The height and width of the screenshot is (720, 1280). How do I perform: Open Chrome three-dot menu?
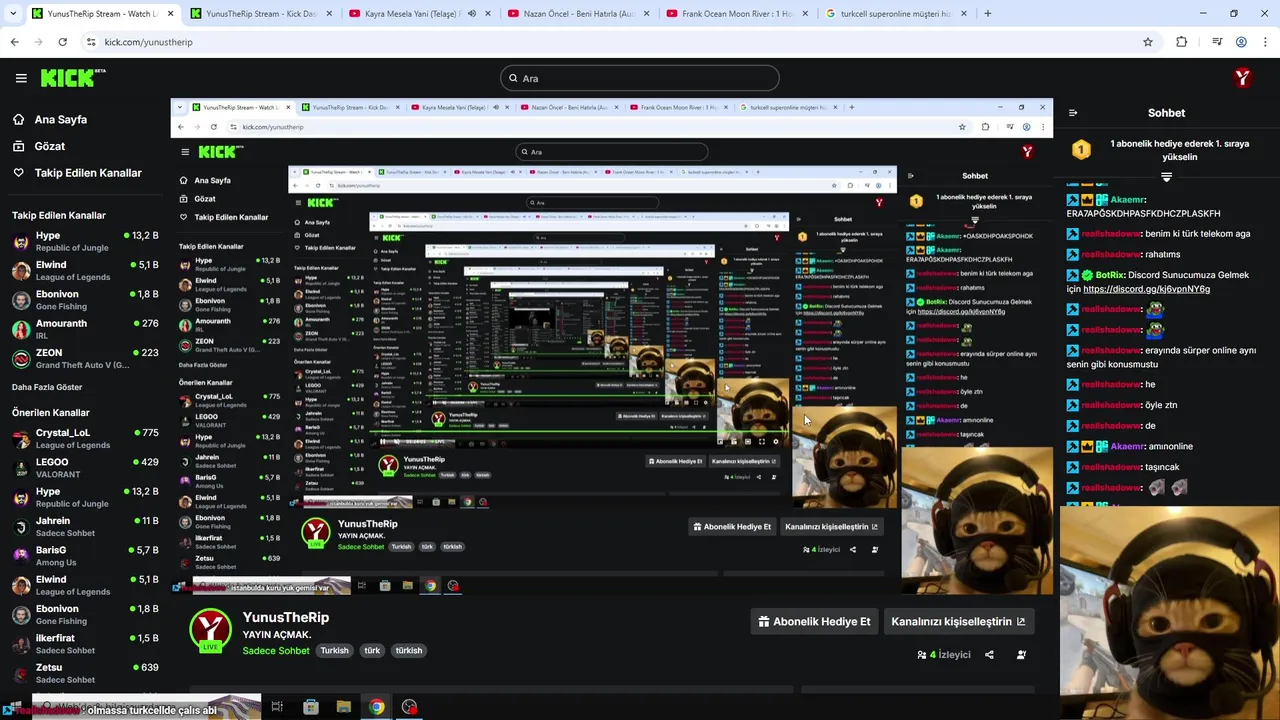[x=1265, y=42]
